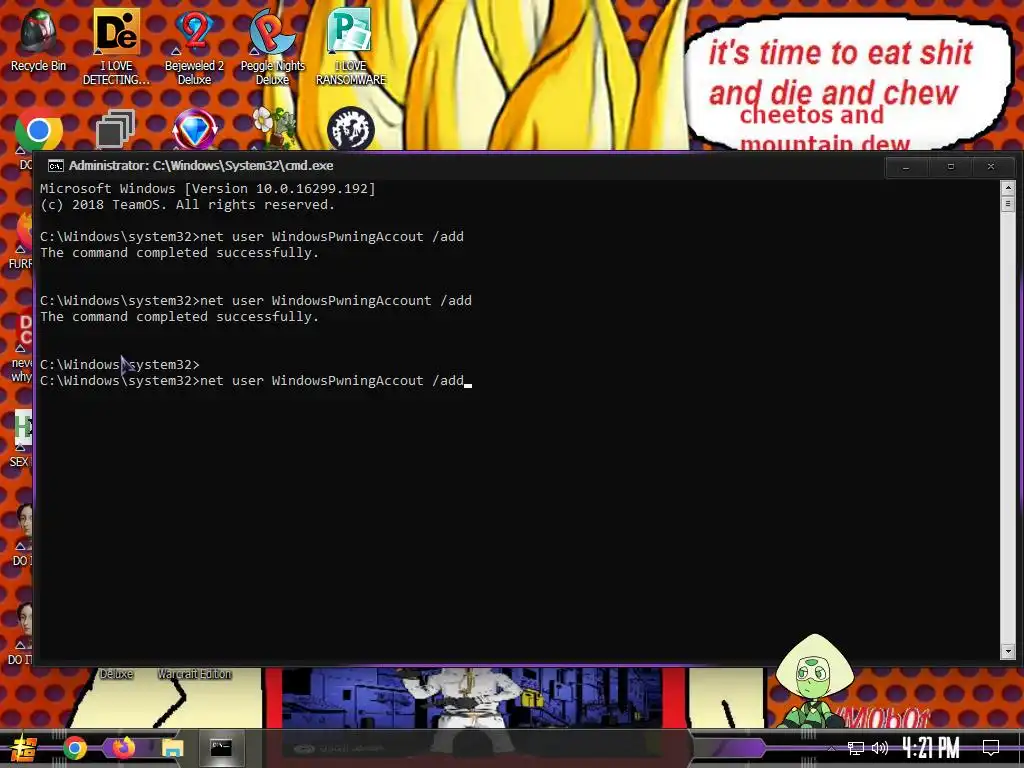Open the 'I LOVE RANSOMWARE' desktop icon

click(351, 47)
